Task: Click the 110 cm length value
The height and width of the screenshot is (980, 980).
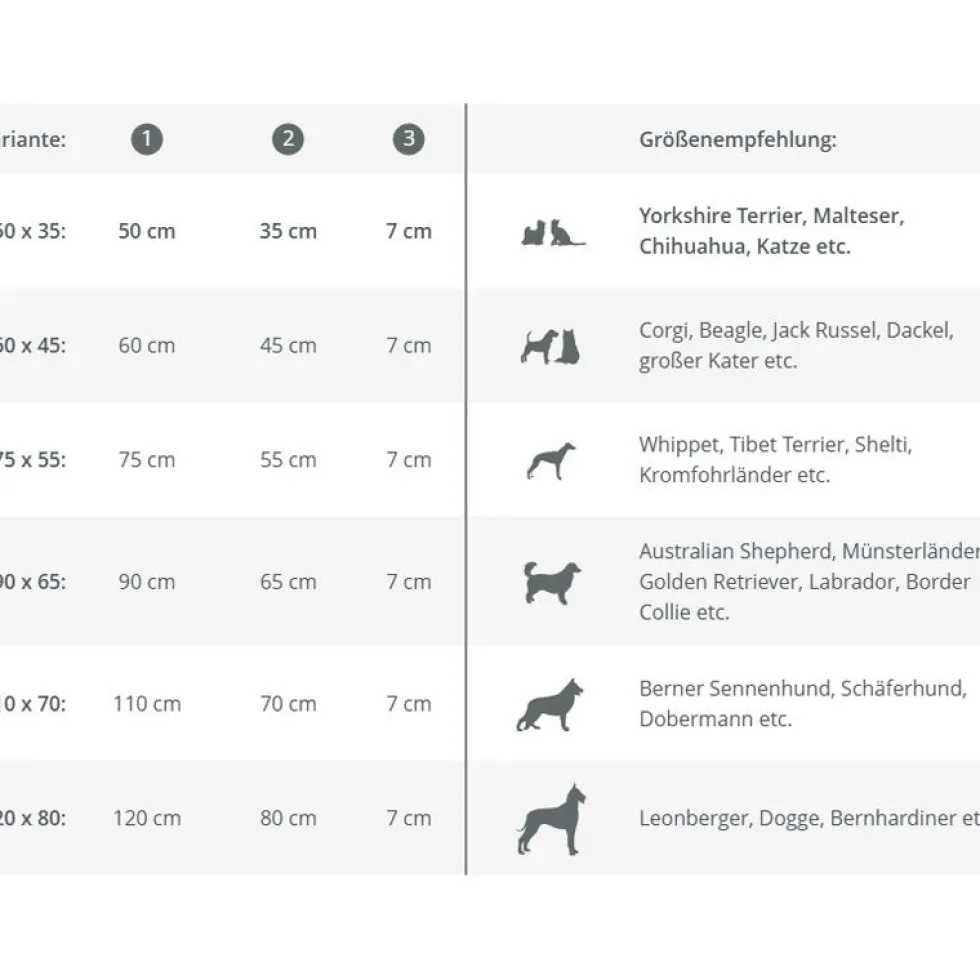Action: (147, 704)
